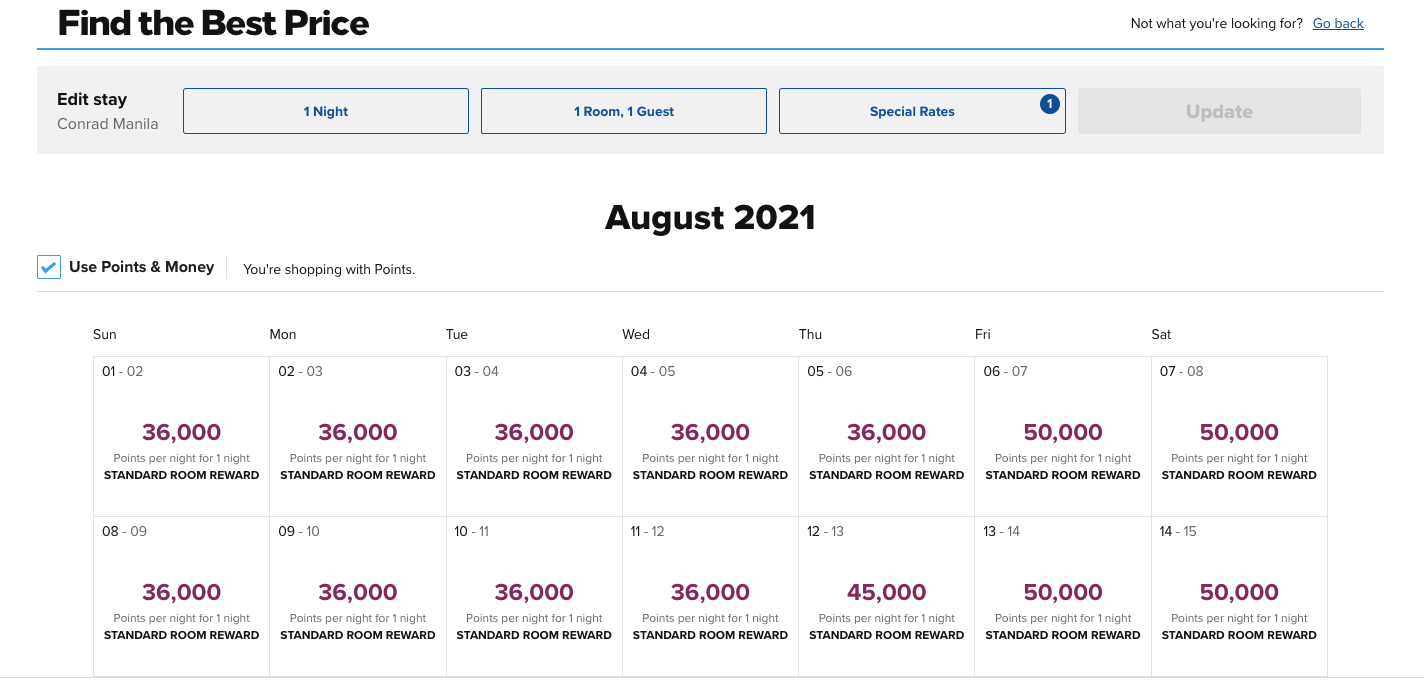Screen dimensions: 1424x681
Task: Select the August 04 - 05 reward night
Action: click(710, 436)
